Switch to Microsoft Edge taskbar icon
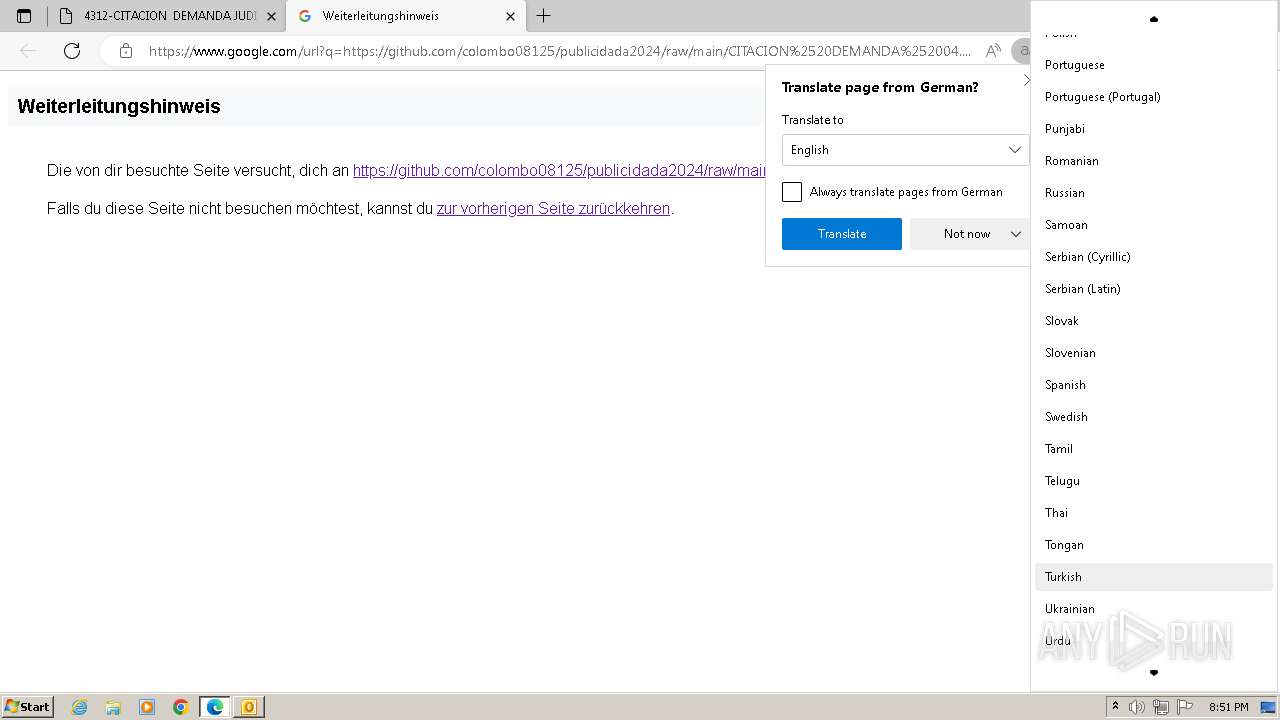 pos(215,707)
